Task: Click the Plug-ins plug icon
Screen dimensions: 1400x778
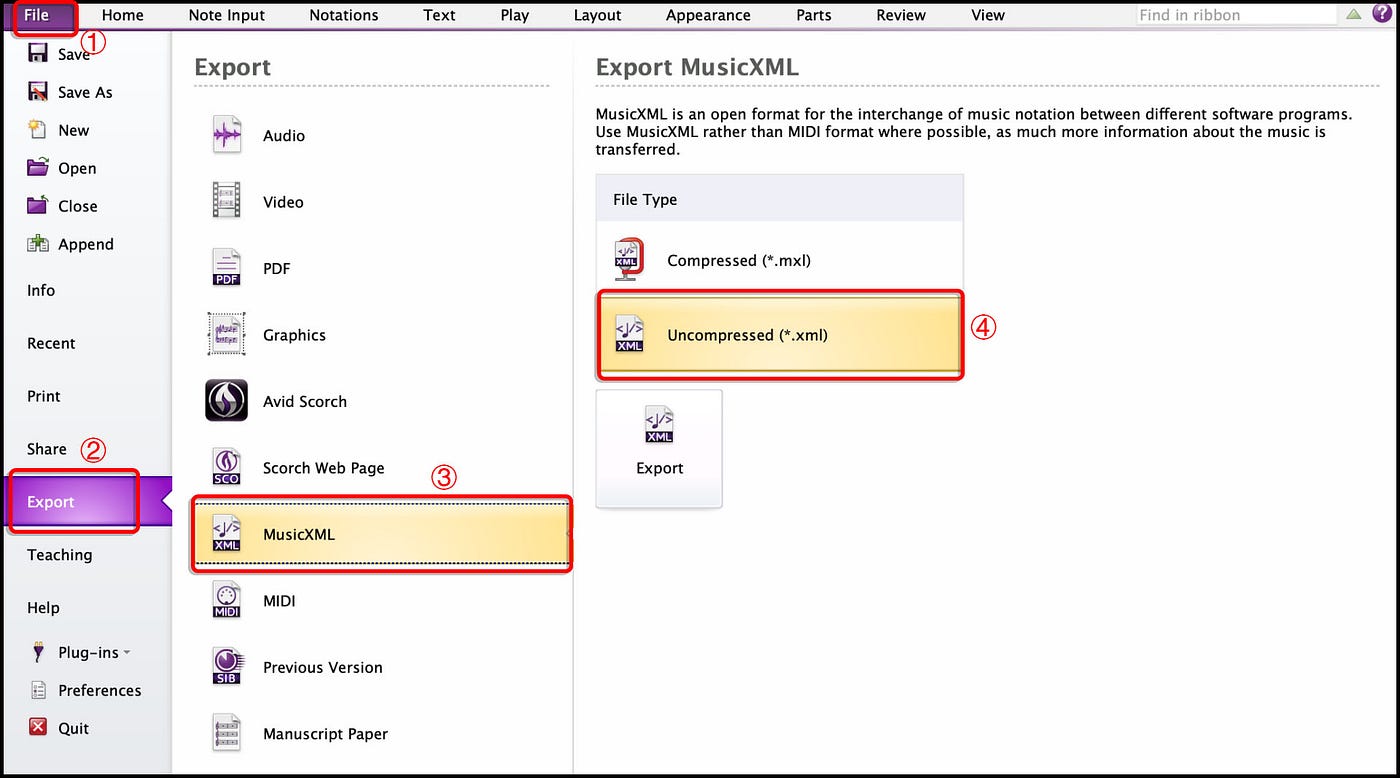Action: (39, 652)
